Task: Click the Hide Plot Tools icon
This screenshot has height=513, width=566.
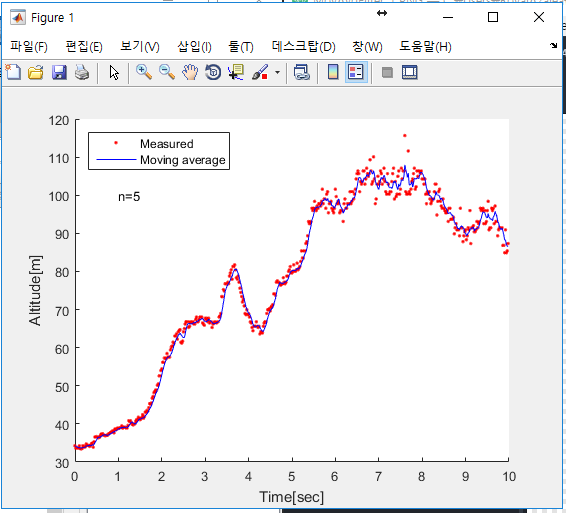Action: [387, 72]
